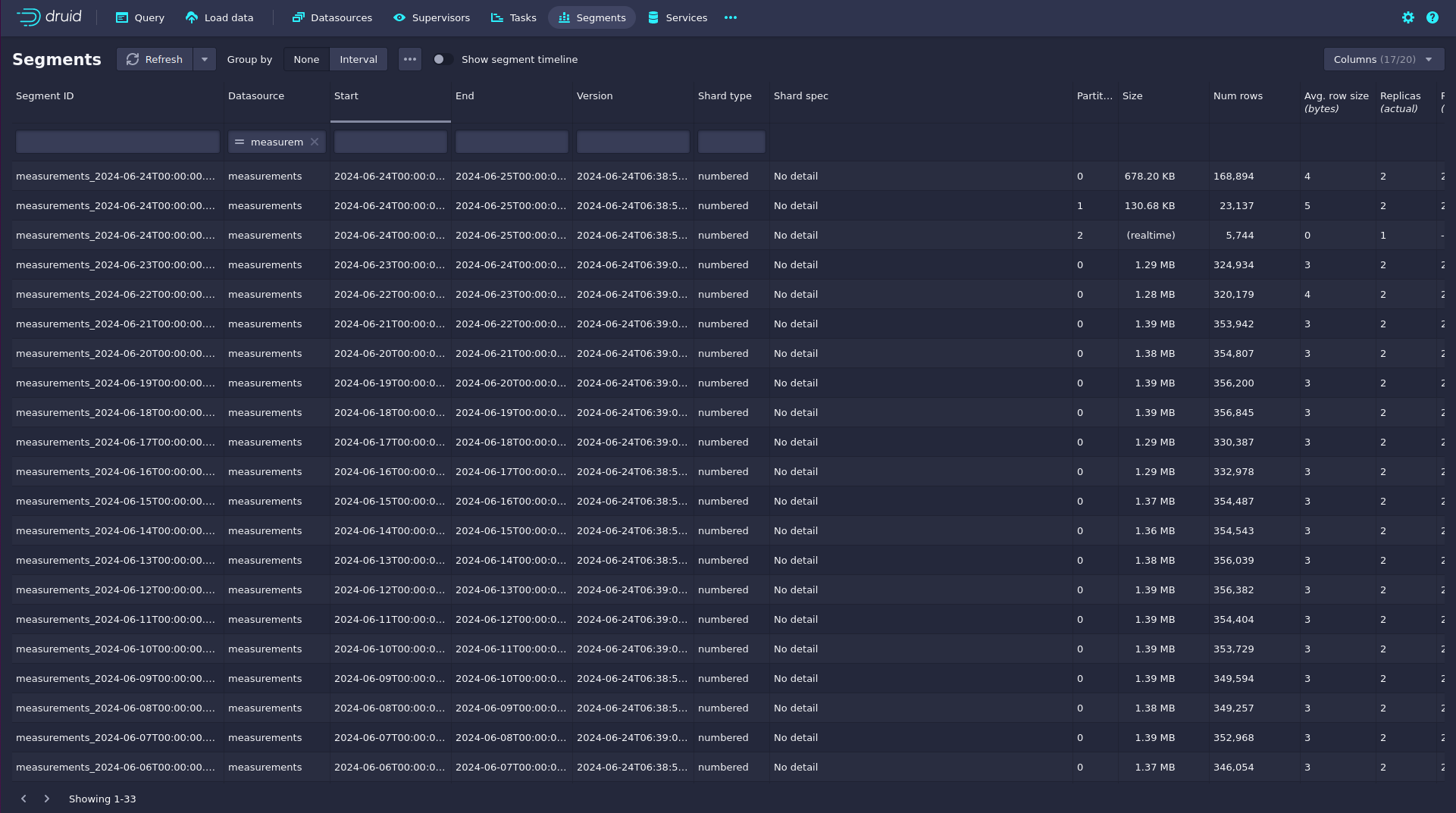The width and height of the screenshot is (1456, 813).
Task: Open the Datasources tab
Action: pyautogui.click(x=332, y=17)
